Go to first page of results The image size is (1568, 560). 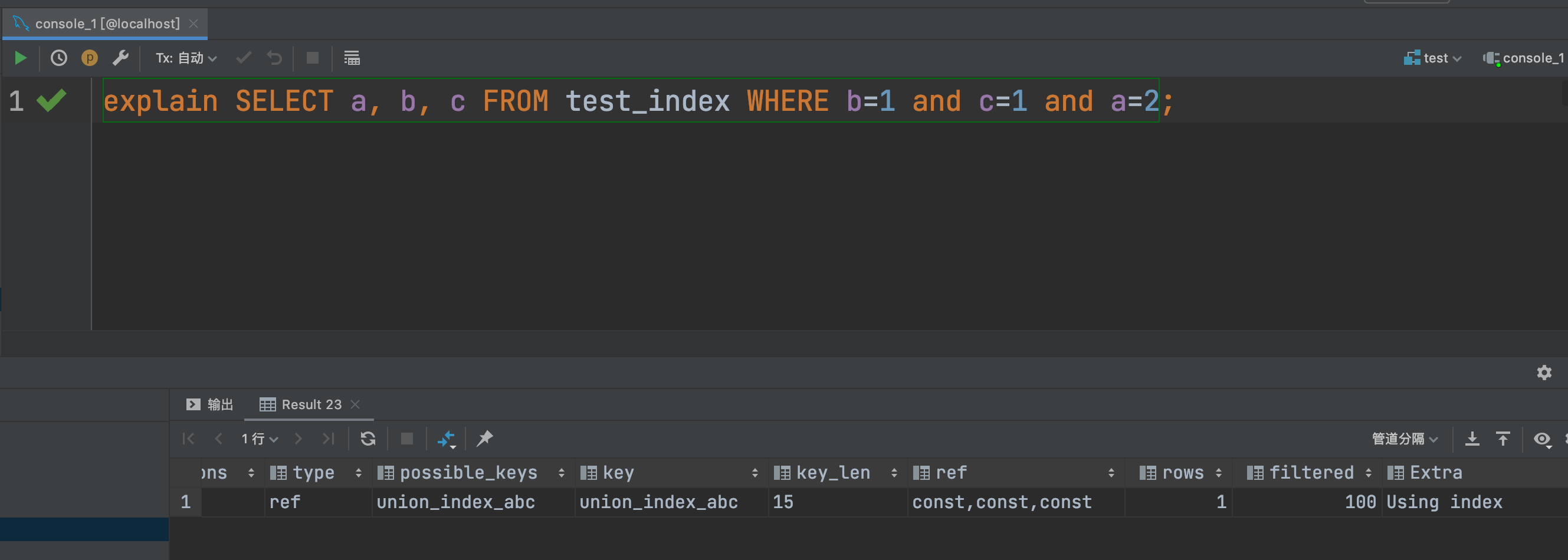point(188,439)
